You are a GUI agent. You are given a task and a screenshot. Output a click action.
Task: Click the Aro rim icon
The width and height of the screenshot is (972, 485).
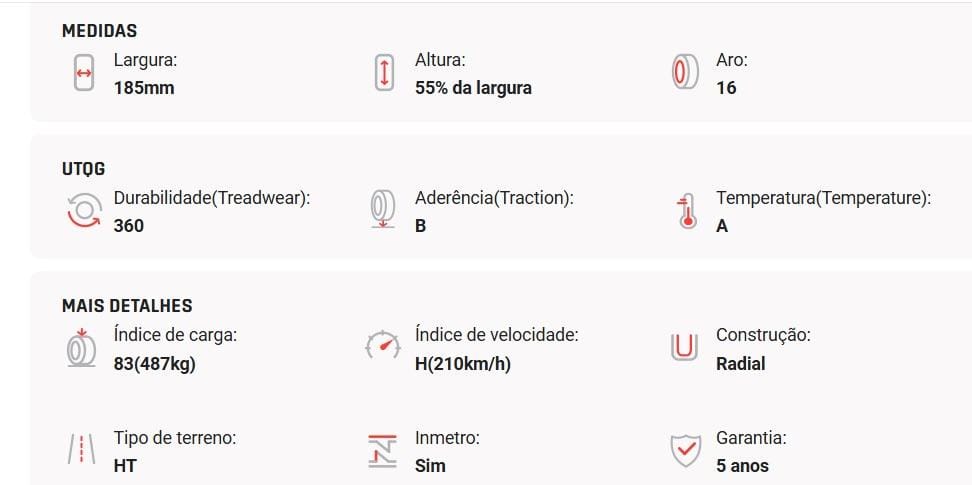pyautogui.click(x=685, y=73)
